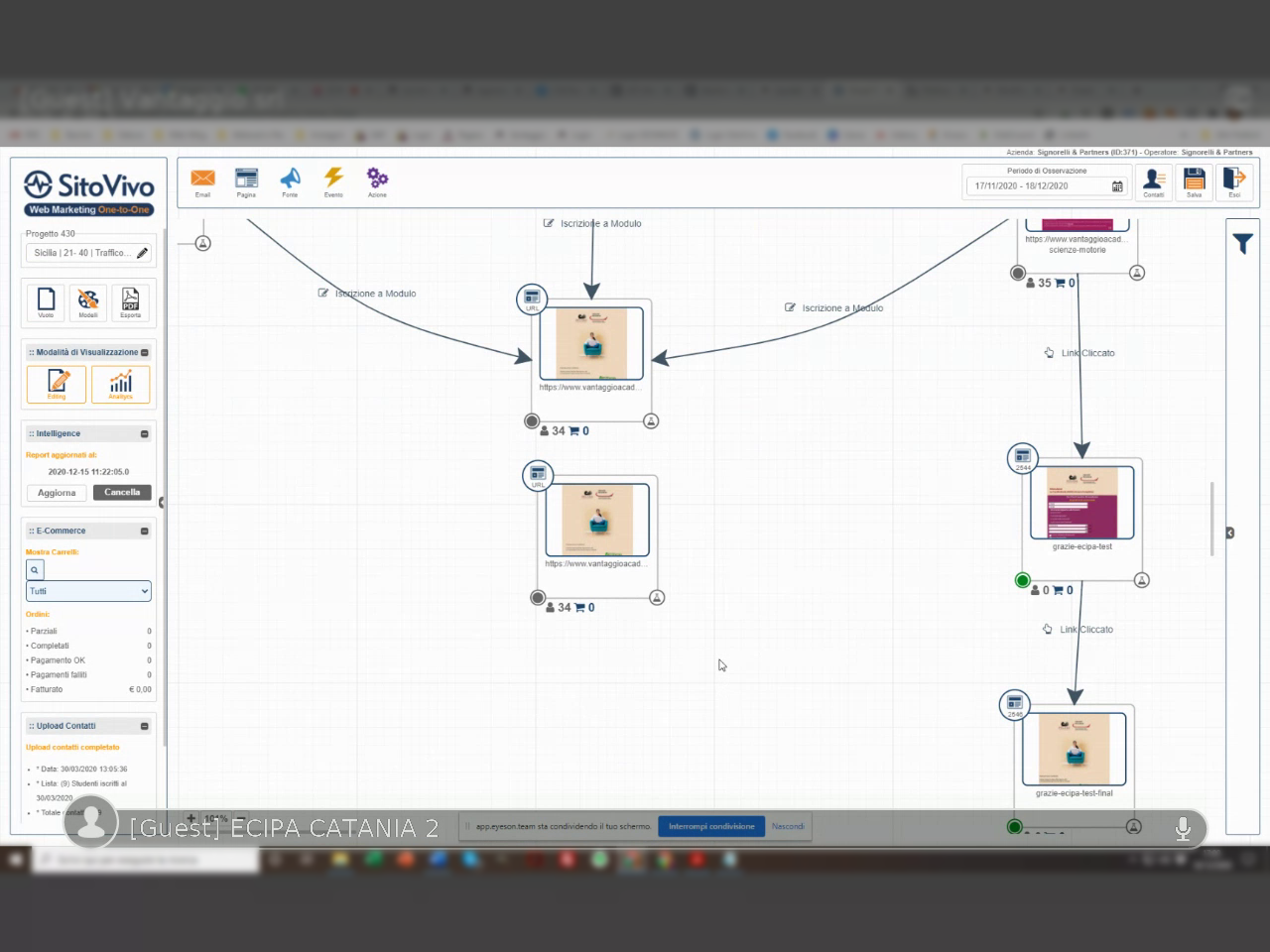Open the filter funnel panel
Viewport: 1270px width, 952px height.
(x=1242, y=243)
